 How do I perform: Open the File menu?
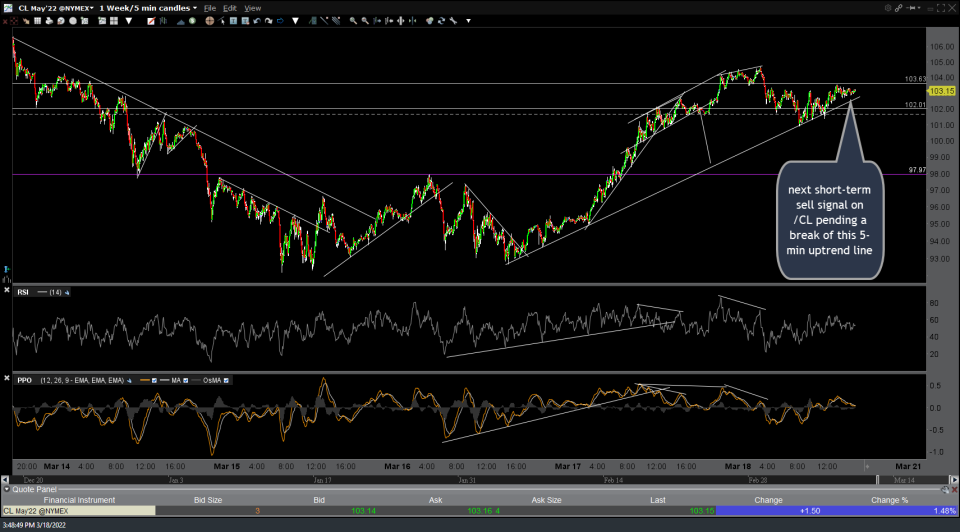[x=209, y=8]
